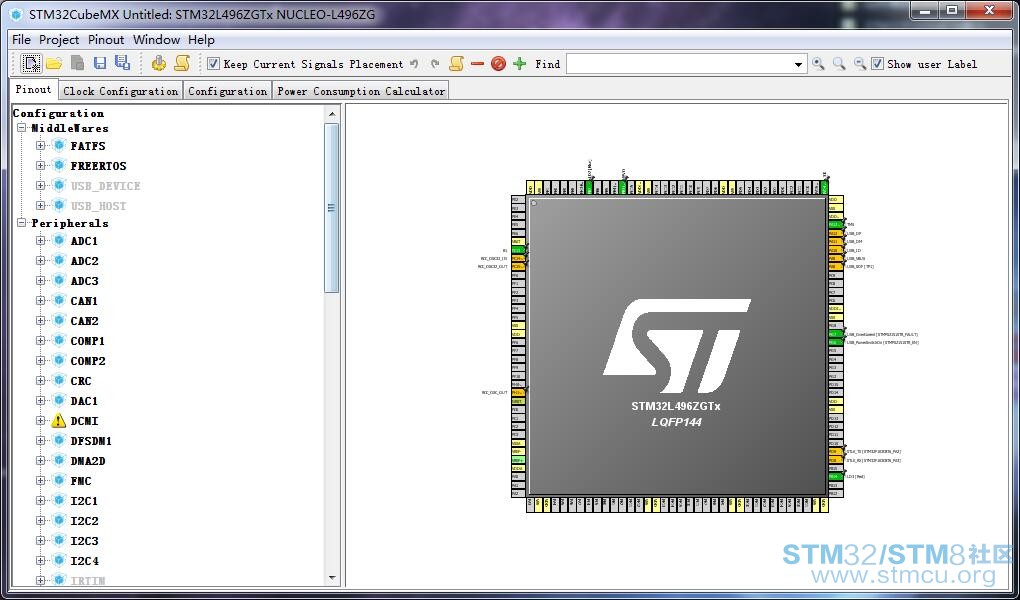1020x600 pixels.
Task: Click the Save As double-disk icon
Action: [122, 63]
